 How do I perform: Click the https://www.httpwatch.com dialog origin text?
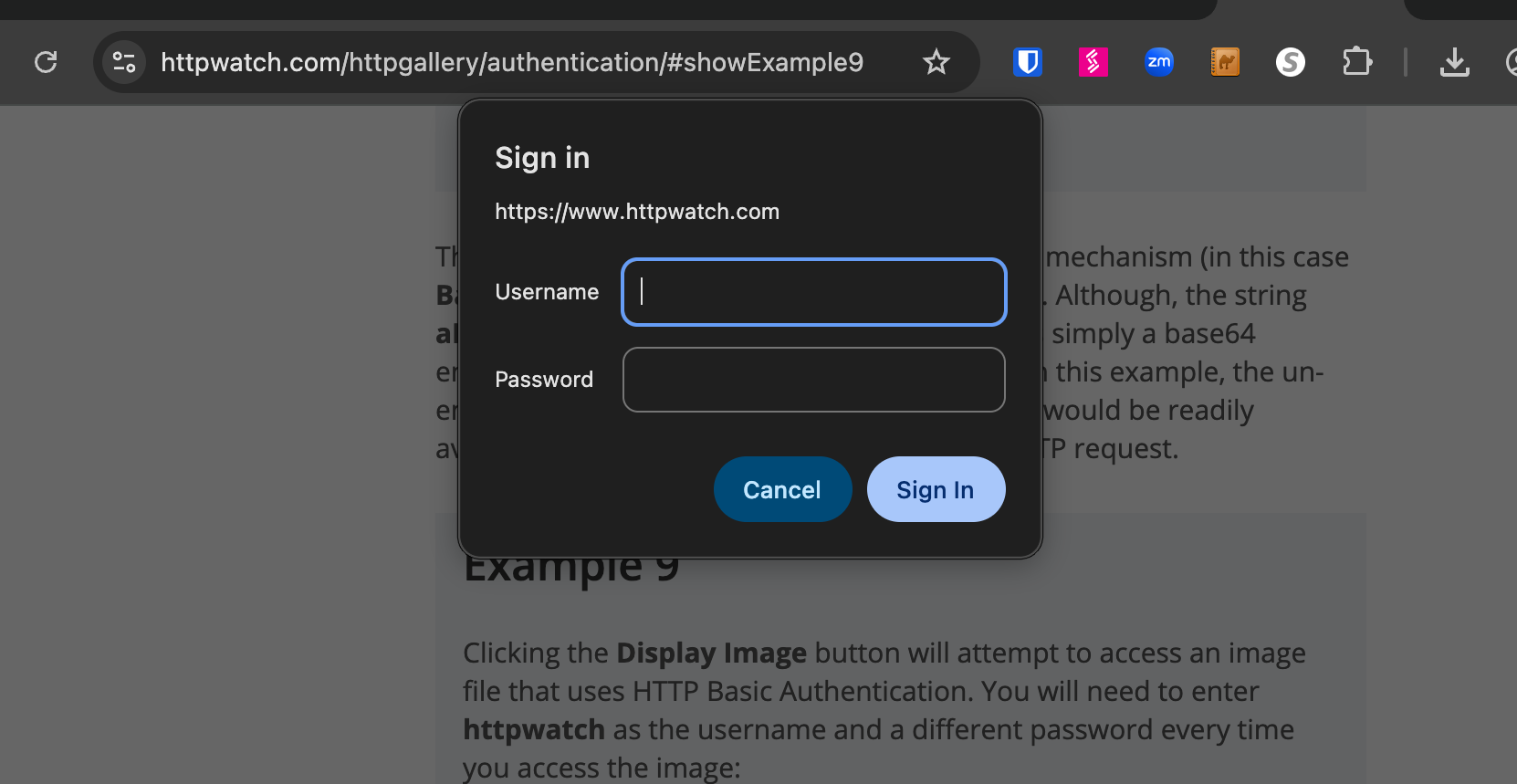pyautogui.click(x=636, y=212)
